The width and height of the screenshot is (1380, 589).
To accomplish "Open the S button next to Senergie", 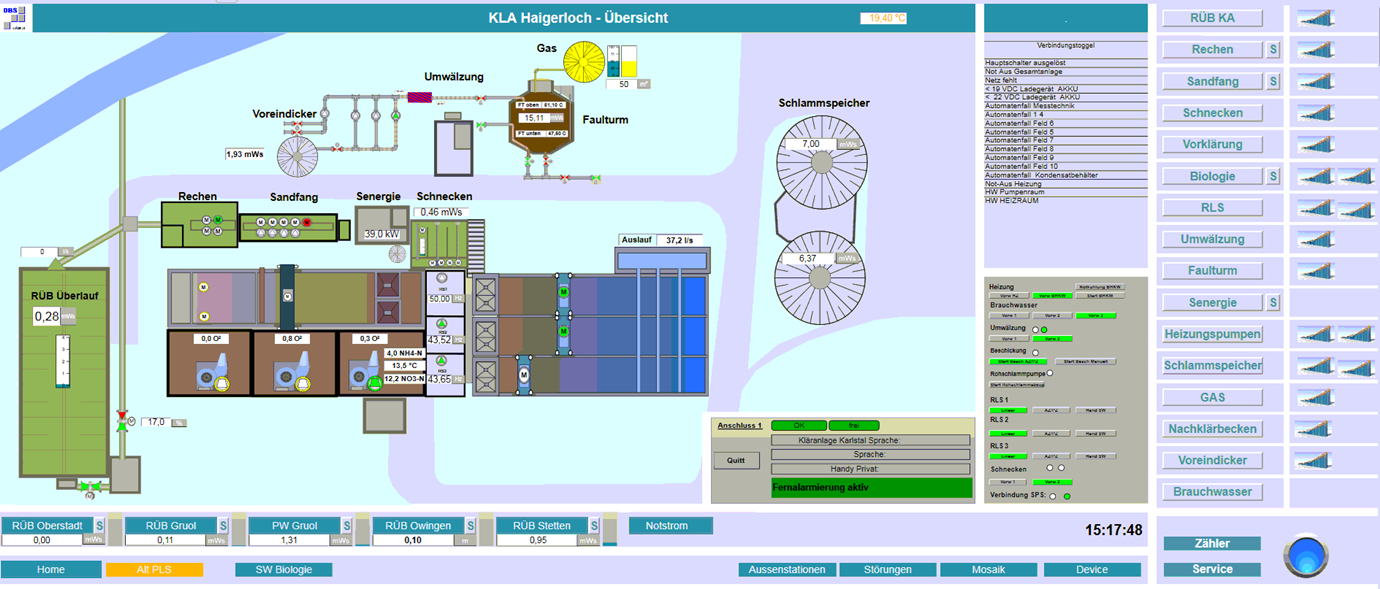I will pyautogui.click(x=1273, y=302).
